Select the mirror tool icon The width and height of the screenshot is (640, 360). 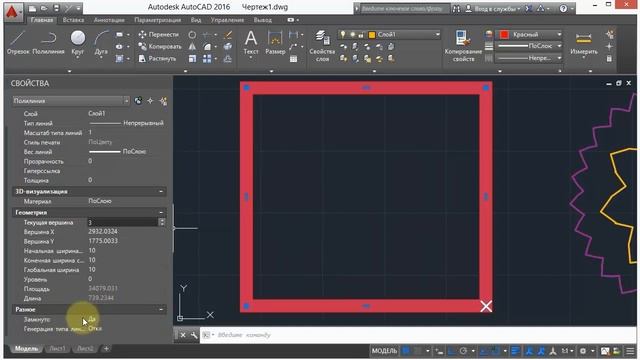coord(192,47)
